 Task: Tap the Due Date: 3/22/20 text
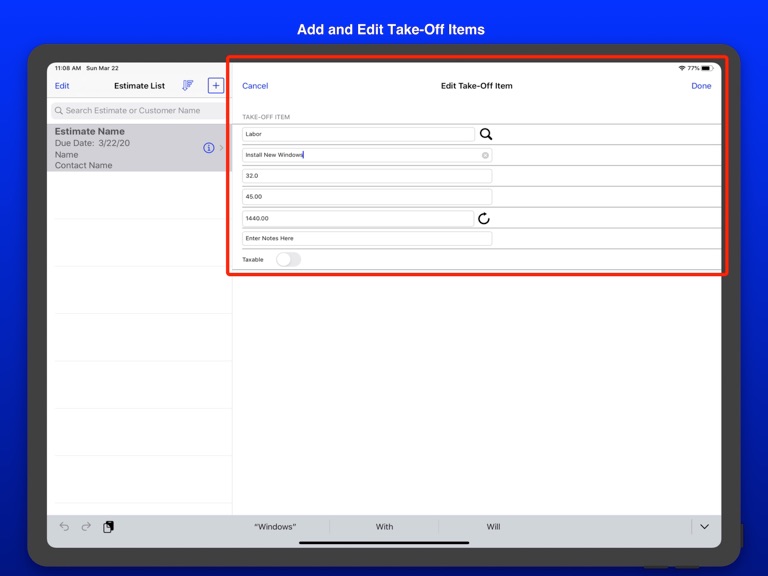[92, 143]
